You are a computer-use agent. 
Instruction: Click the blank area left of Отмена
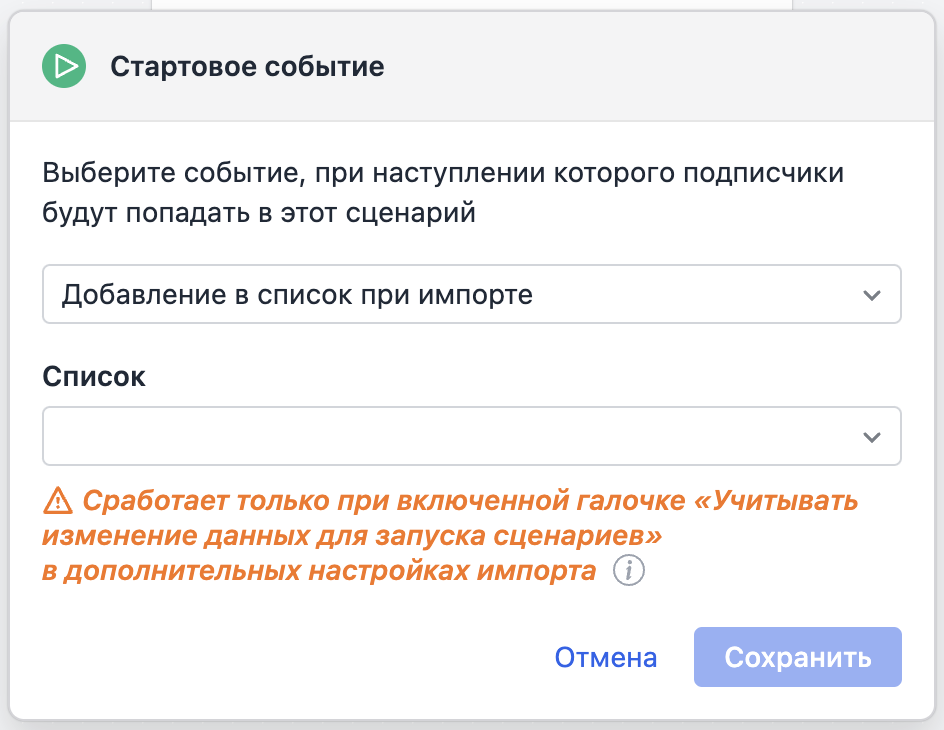(x=300, y=658)
